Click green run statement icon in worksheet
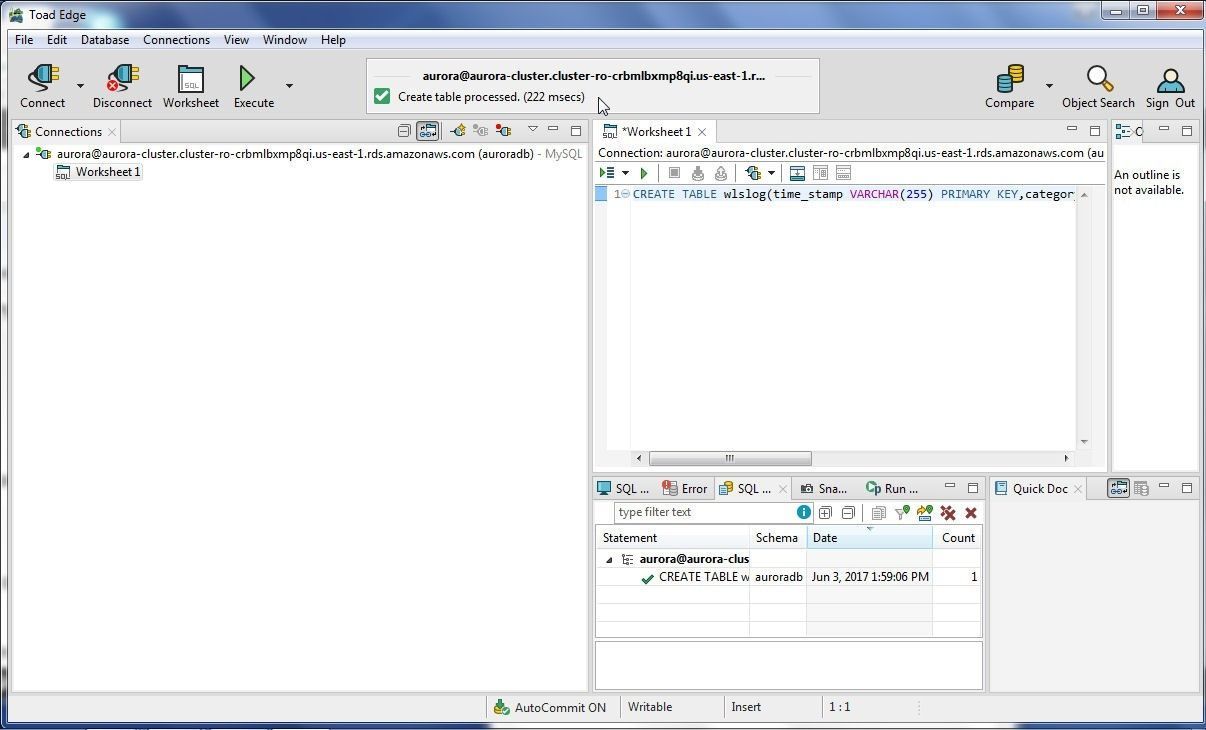This screenshot has height=730, width=1206. pyautogui.click(x=644, y=173)
